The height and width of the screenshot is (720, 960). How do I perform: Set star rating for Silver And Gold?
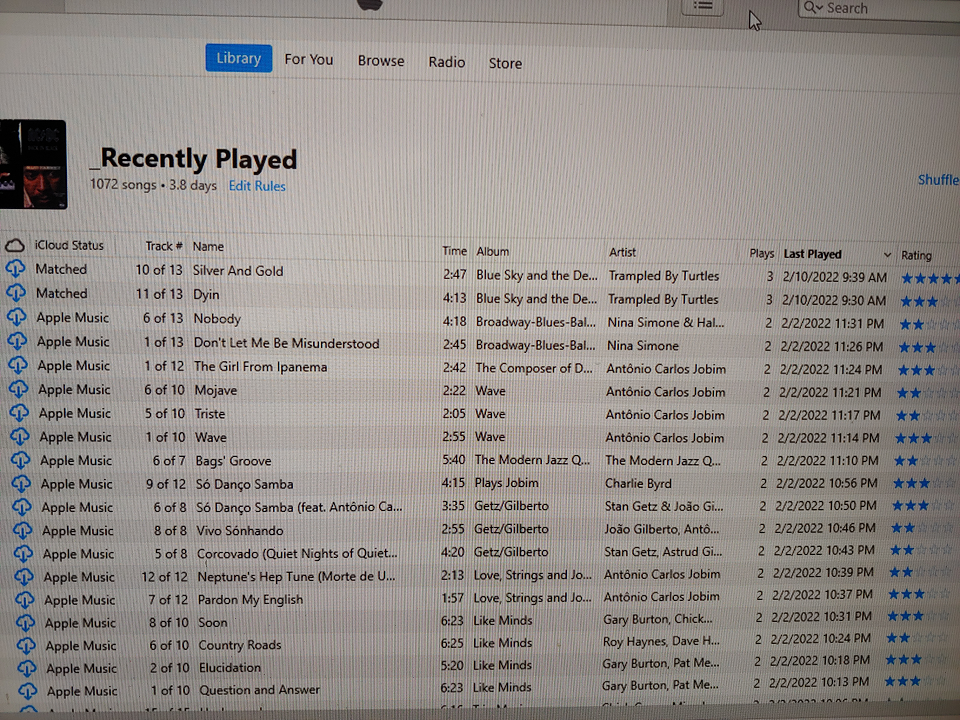[930, 279]
